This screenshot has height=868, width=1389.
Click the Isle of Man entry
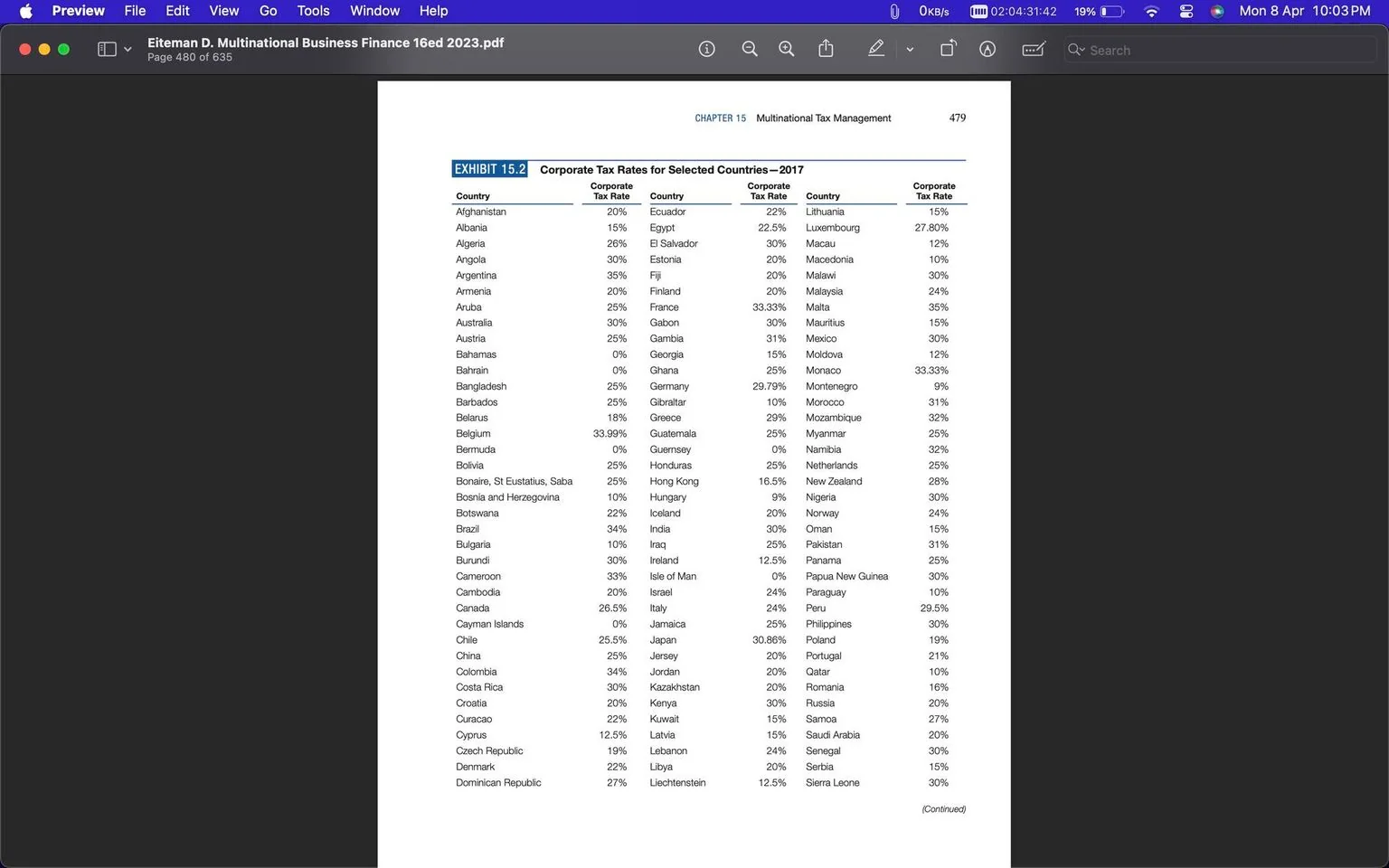pos(673,576)
